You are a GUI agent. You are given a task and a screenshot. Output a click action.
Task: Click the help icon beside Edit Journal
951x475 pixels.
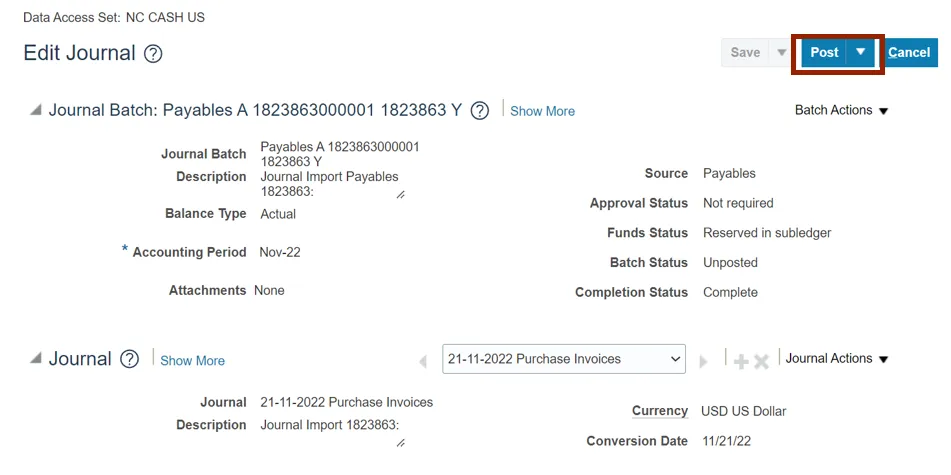153,54
